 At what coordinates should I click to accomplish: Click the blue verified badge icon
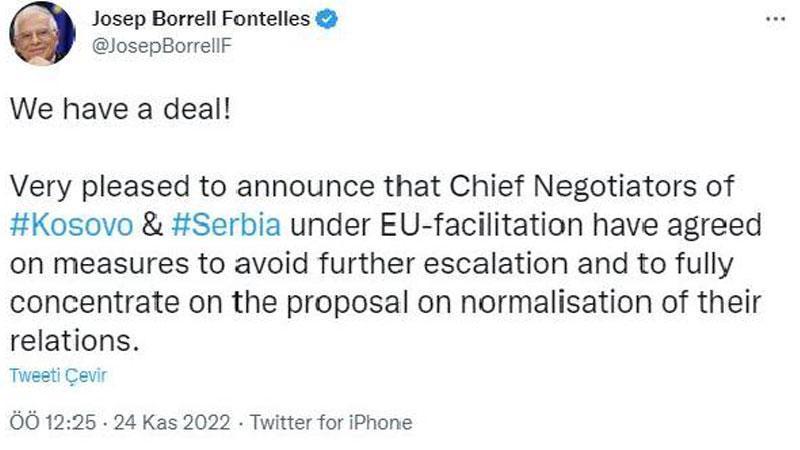[x=325, y=18]
